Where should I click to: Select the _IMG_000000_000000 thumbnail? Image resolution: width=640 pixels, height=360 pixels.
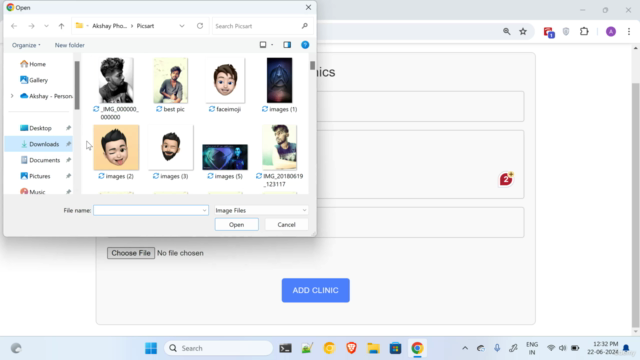(x=116, y=80)
